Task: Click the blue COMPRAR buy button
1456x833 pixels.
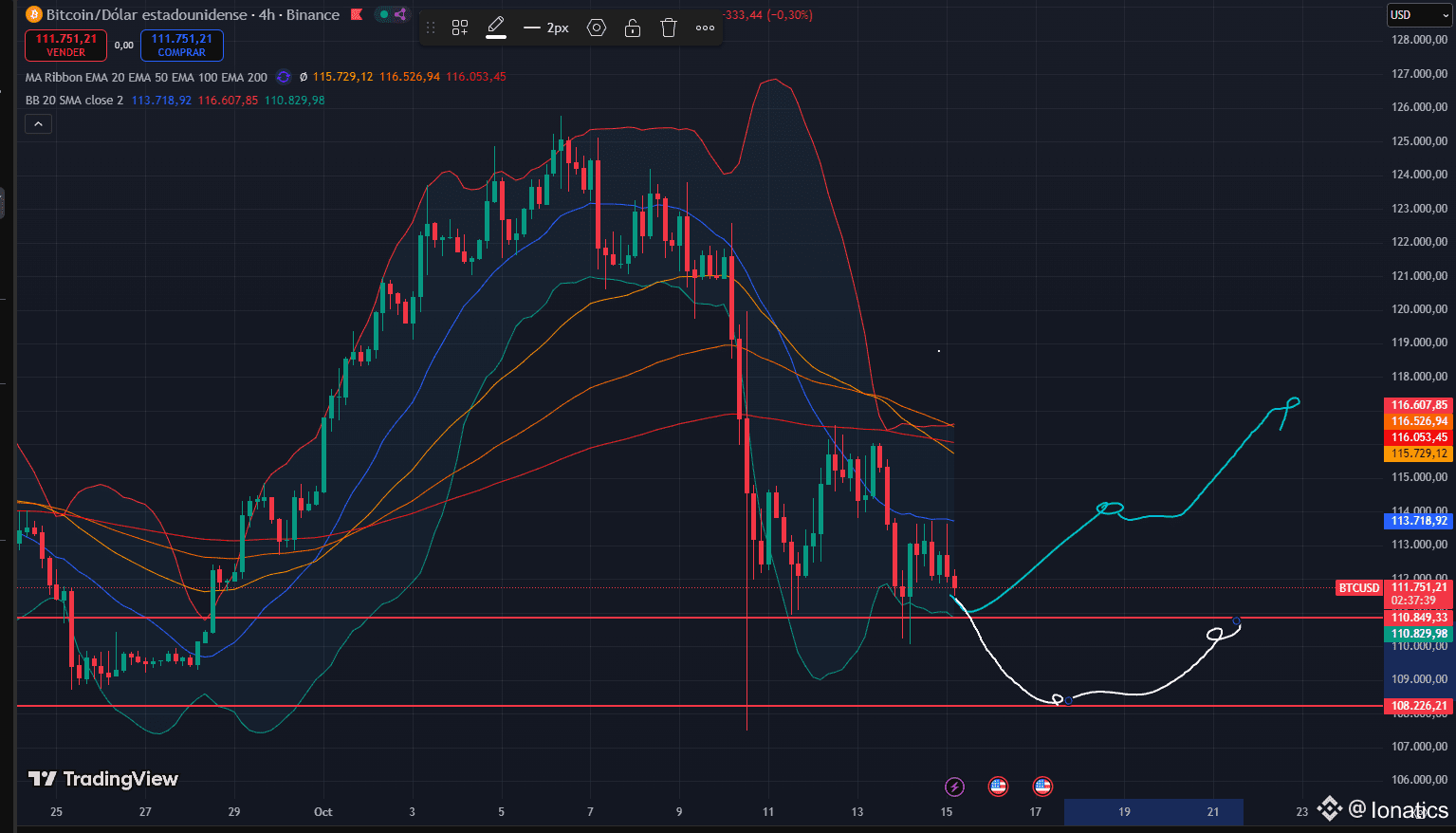Action: coord(182,46)
